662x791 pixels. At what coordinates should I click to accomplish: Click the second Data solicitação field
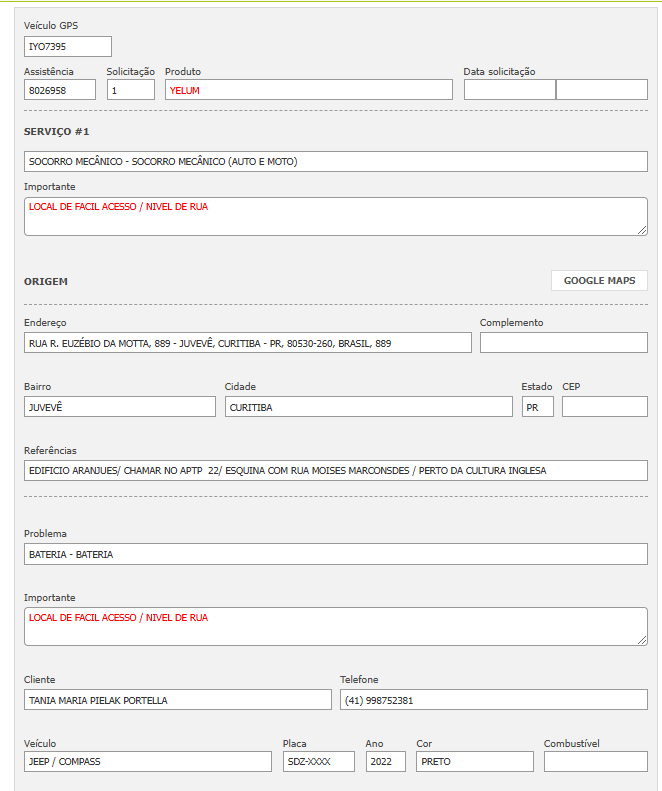point(601,90)
